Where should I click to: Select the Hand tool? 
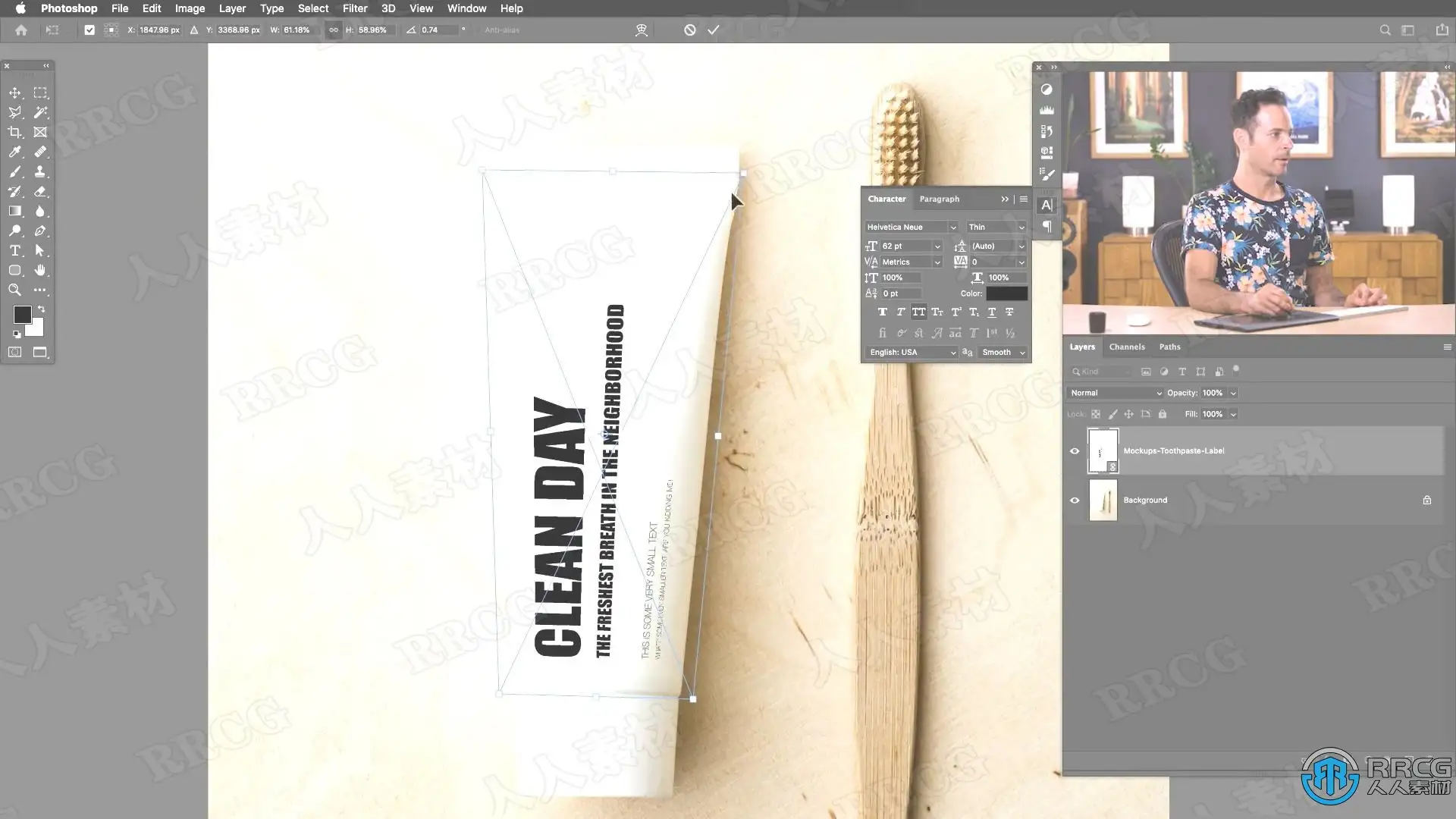tap(40, 270)
